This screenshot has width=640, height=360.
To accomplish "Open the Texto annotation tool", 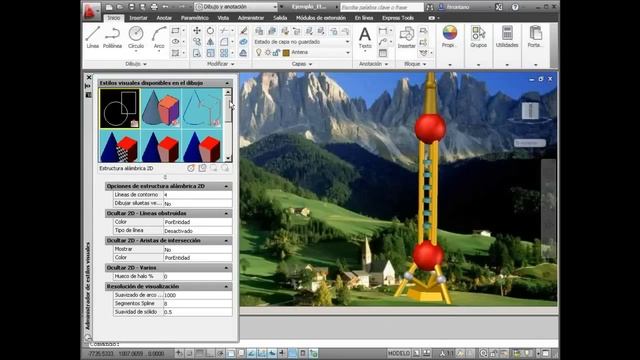I will click(x=365, y=38).
